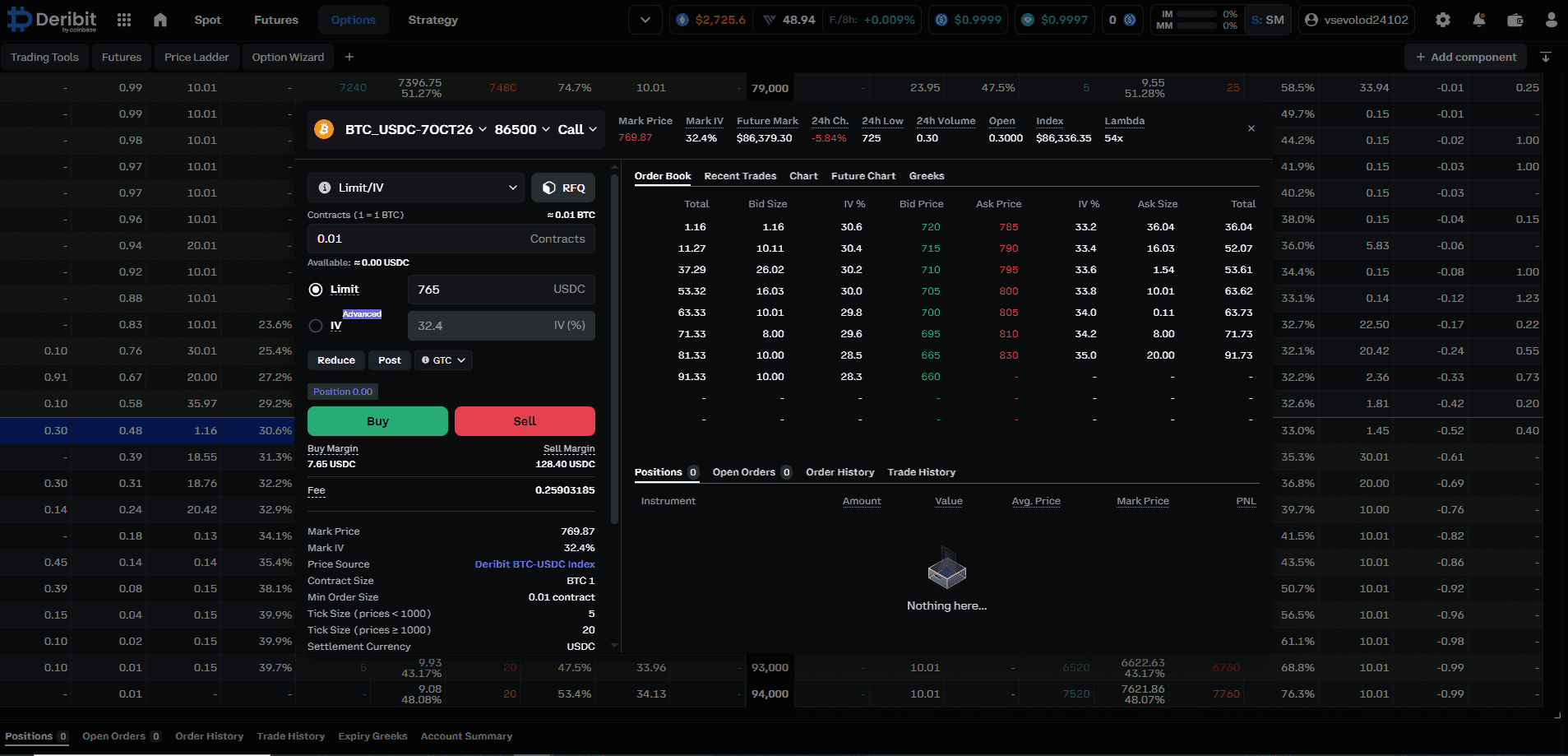Click the green Buy button
Screen dimensions: 1568x756
[x=377, y=421]
